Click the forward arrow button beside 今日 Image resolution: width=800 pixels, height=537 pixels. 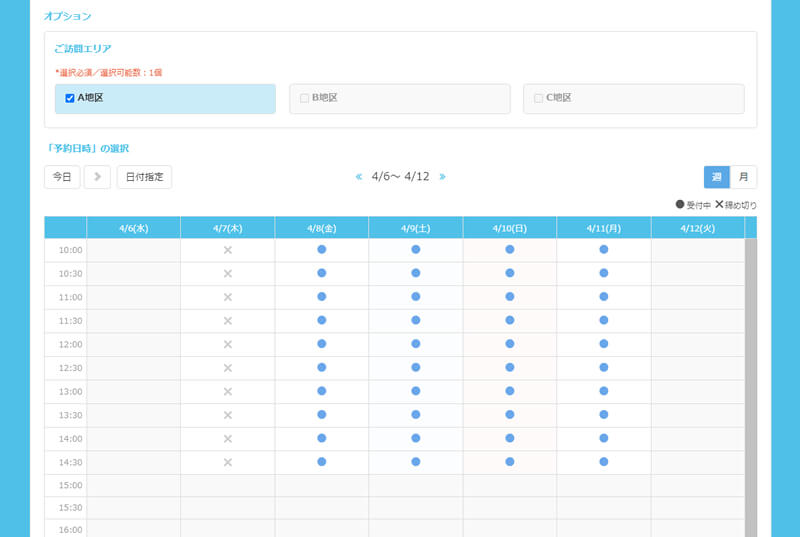click(97, 177)
